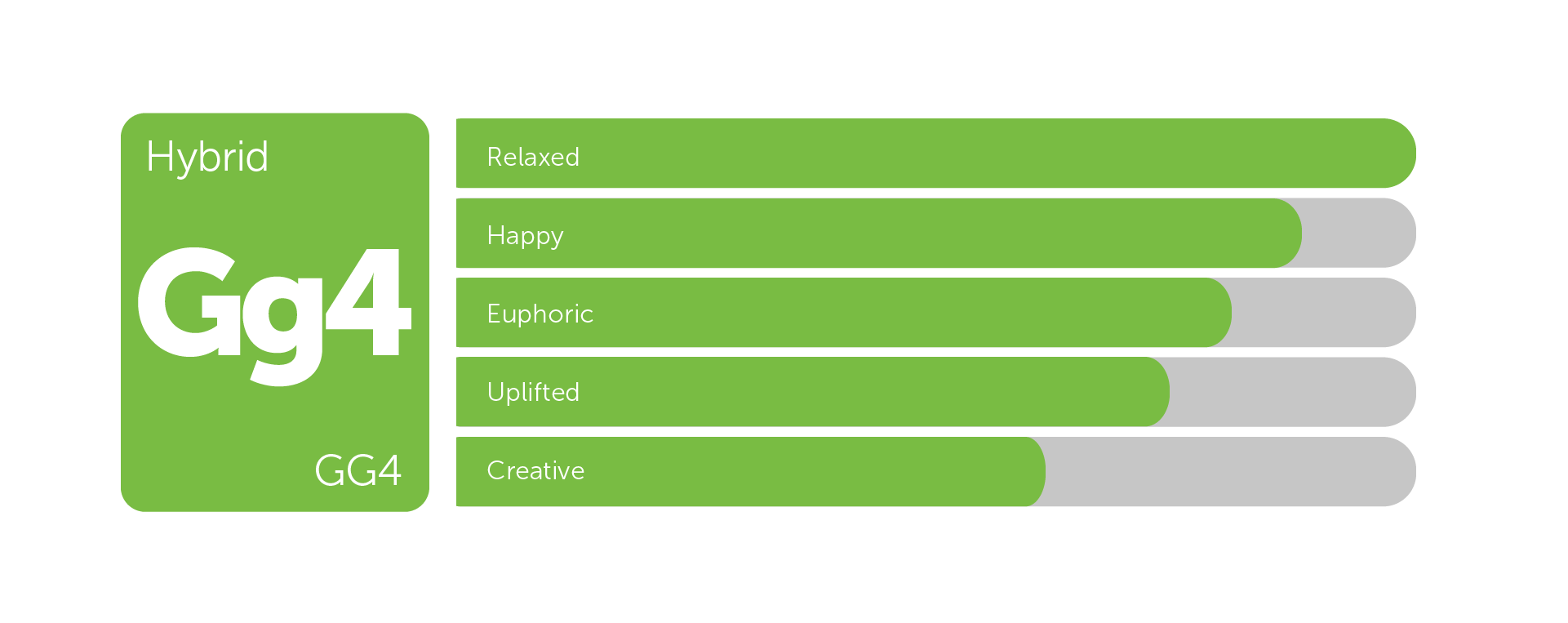This screenshot has width=1568, height=623.
Task: Click the gray unfilled part of the Happy bar
Action: [x=1359, y=234]
